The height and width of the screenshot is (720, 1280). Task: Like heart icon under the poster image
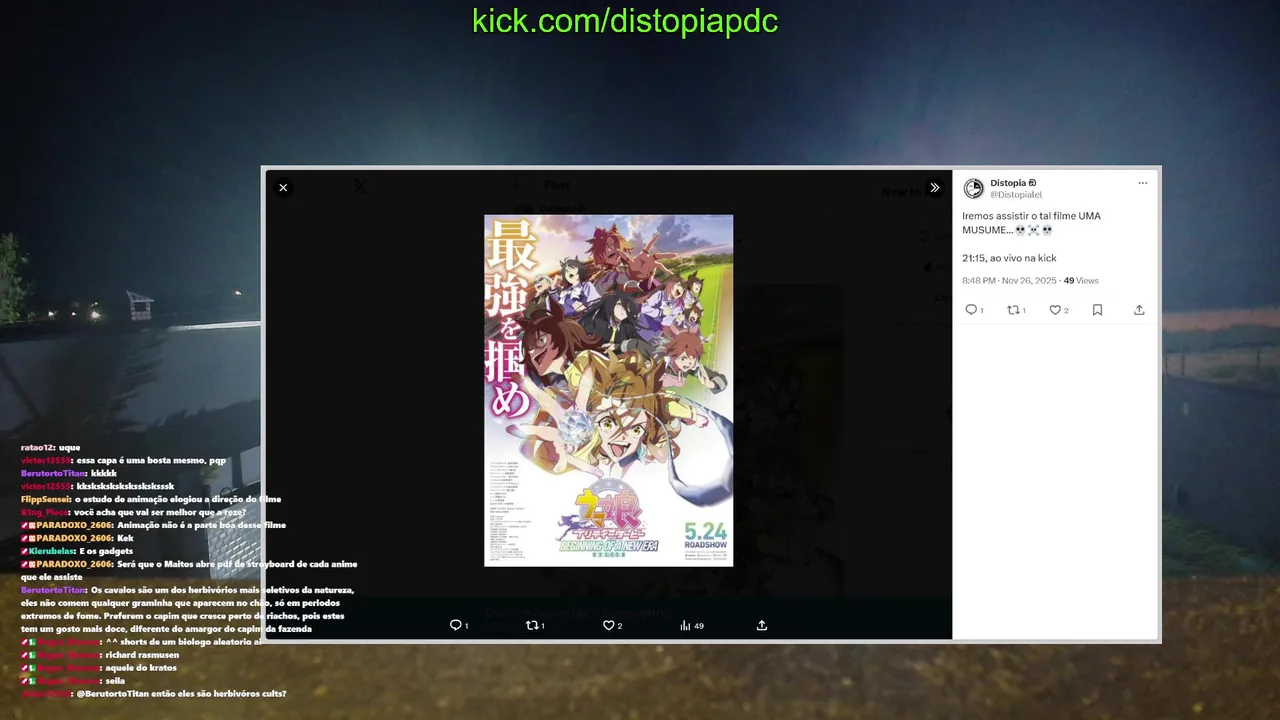click(x=608, y=625)
